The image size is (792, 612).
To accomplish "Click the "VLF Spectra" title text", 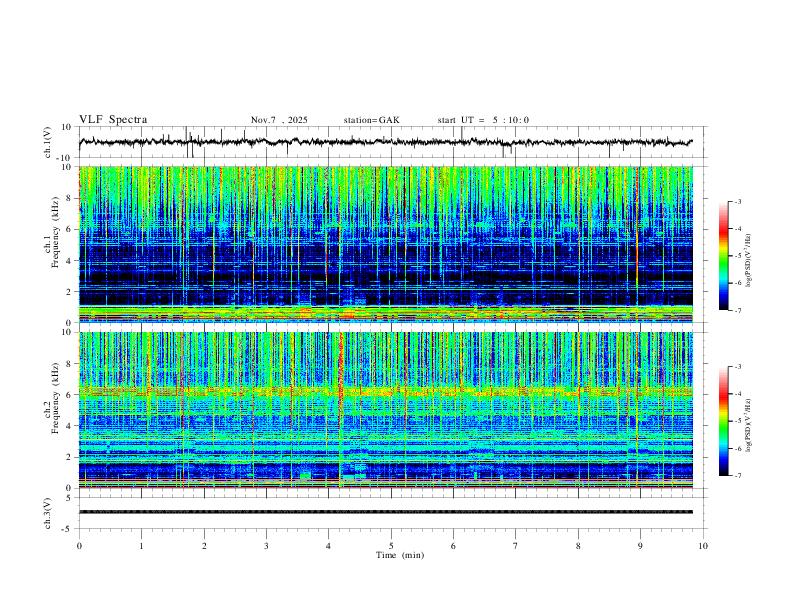I will coord(113,120).
